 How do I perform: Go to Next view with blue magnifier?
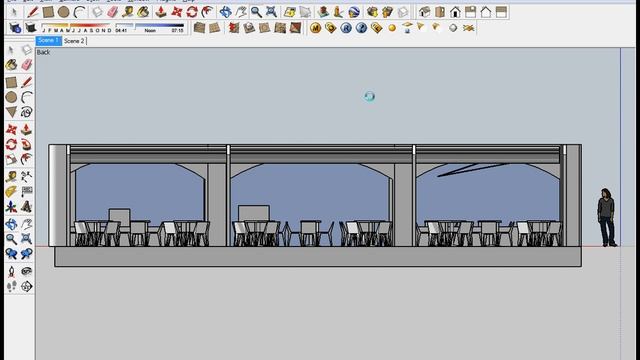tap(27, 254)
